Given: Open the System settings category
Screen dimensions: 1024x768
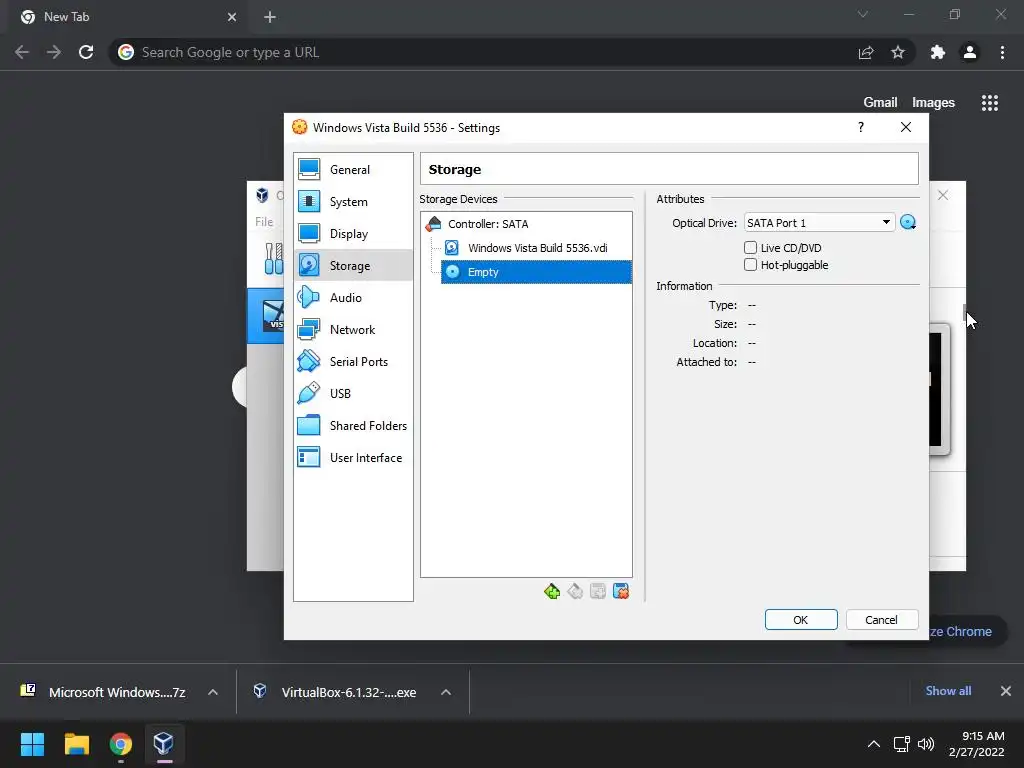Looking at the screenshot, I should pos(353,202).
